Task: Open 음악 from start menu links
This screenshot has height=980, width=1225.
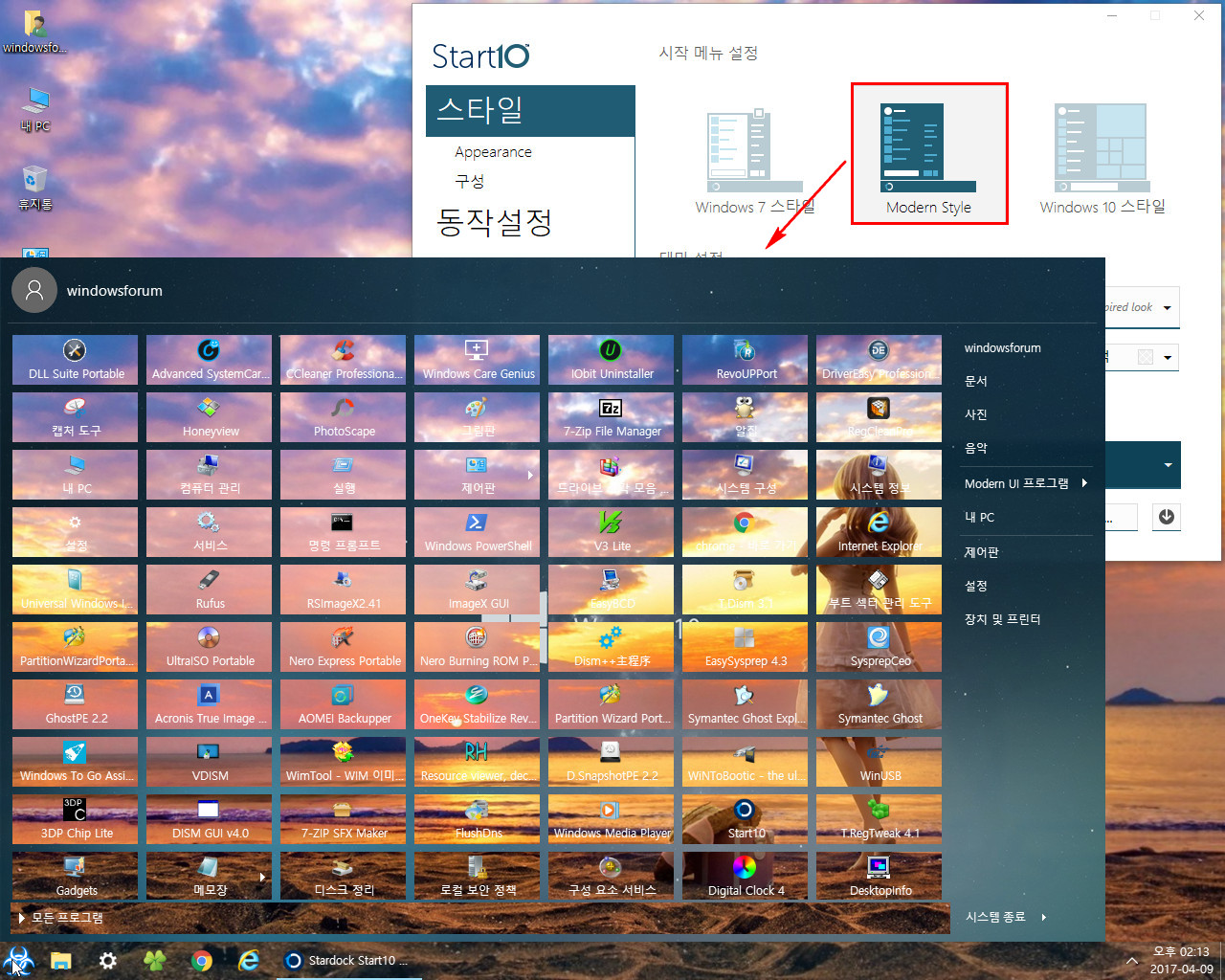Action: pos(975,448)
